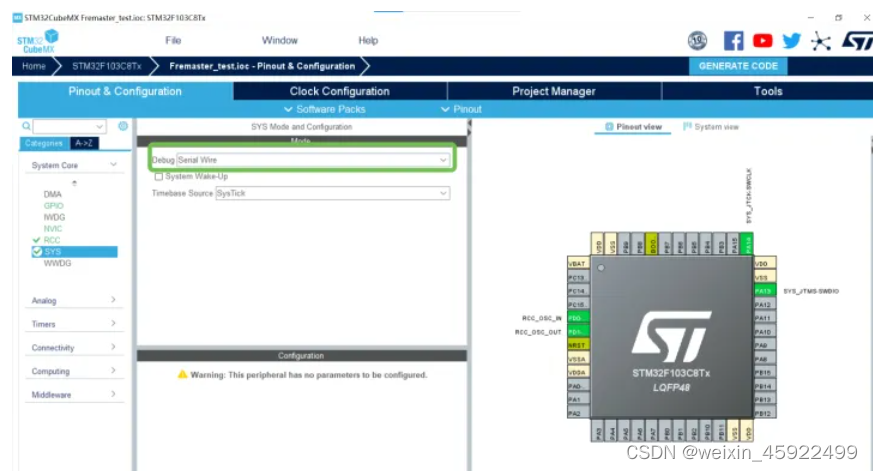Image resolution: width=873 pixels, height=471 pixels.
Task: Click the PA12 pin on chip
Action: tap(764, 305)
